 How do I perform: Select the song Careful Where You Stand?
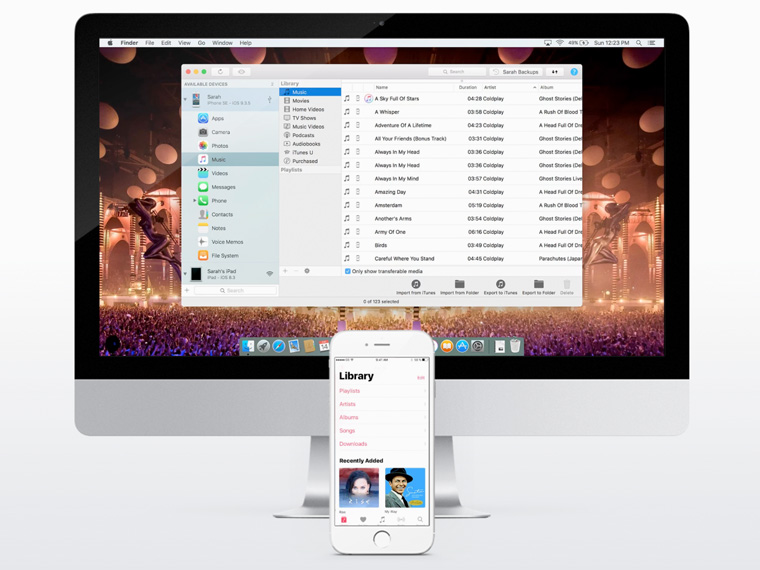[463, 258]
